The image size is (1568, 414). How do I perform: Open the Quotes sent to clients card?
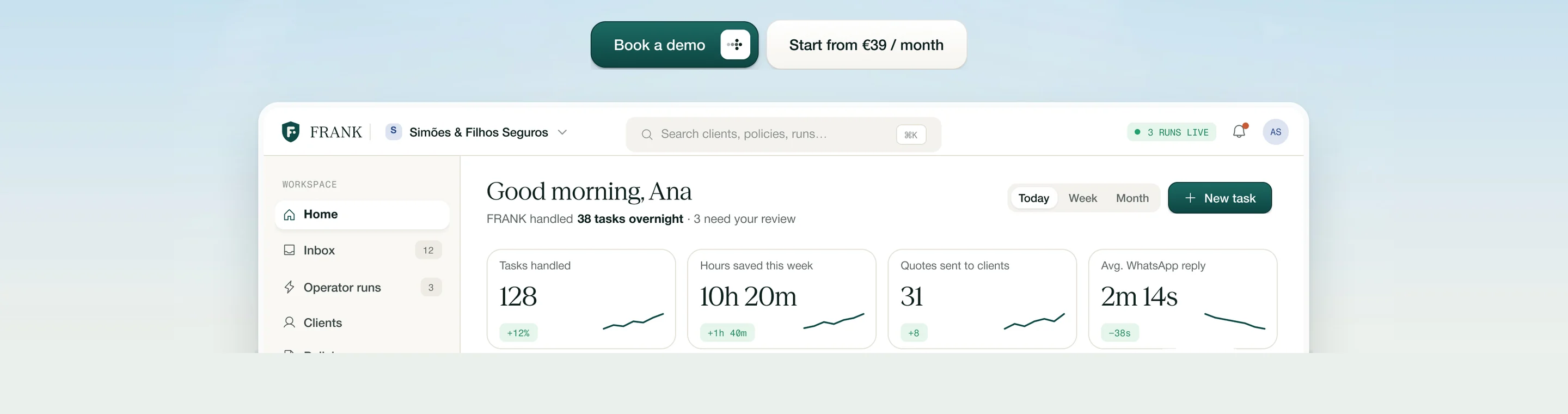(x=982, y=299)
